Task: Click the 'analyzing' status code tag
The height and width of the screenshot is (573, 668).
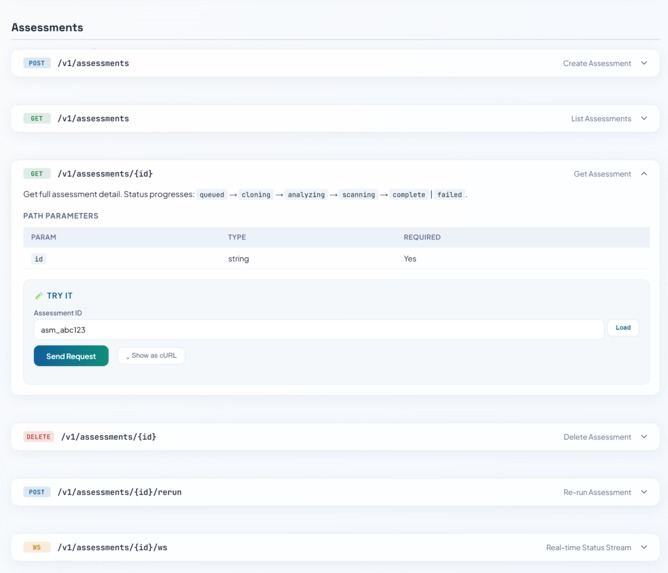Action: pos(306,195)
